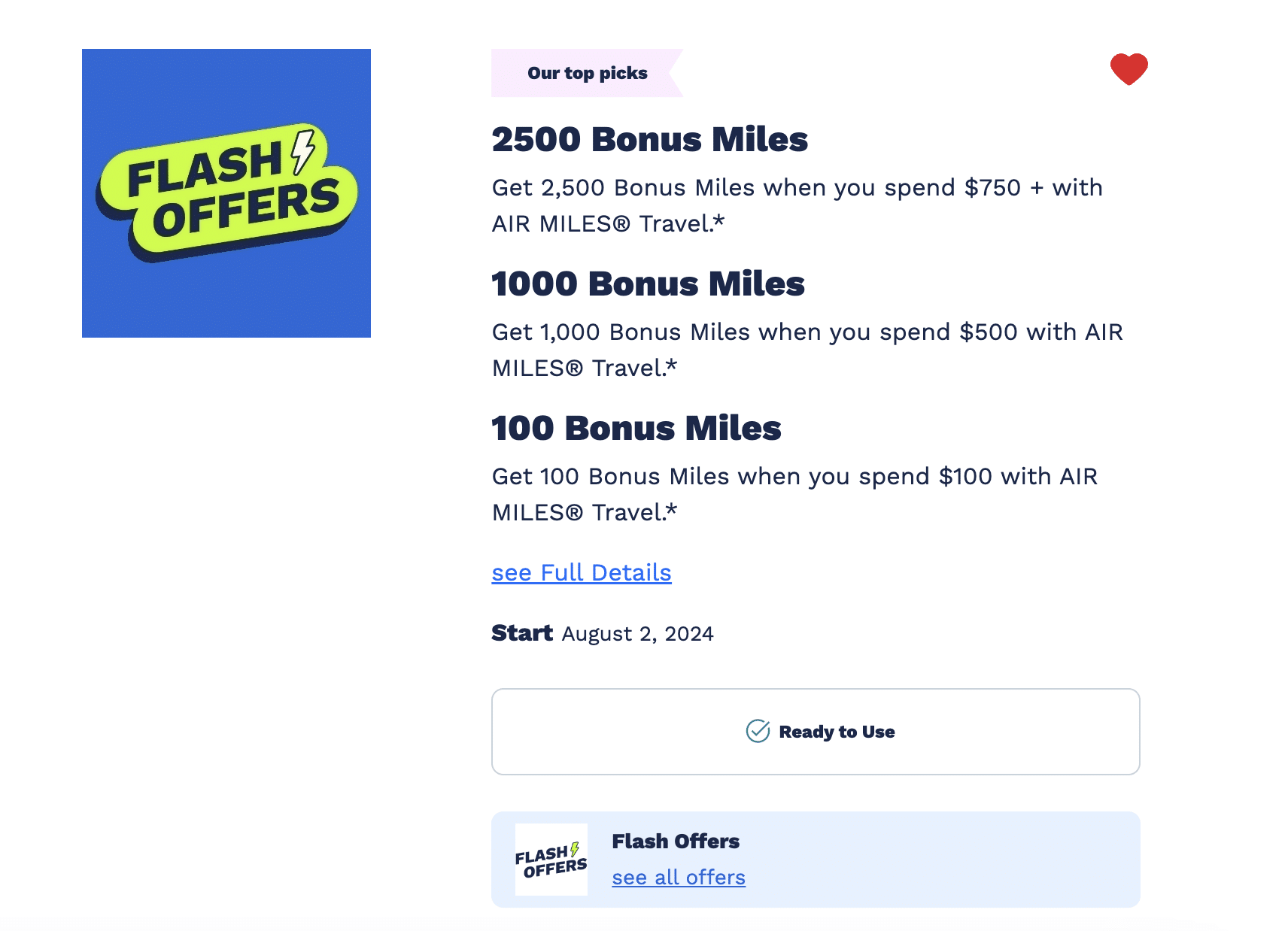The width and height of the screenshot is (1288, 931).
Task: Click the lightning bolt in small banner logo
Action: 575,849
